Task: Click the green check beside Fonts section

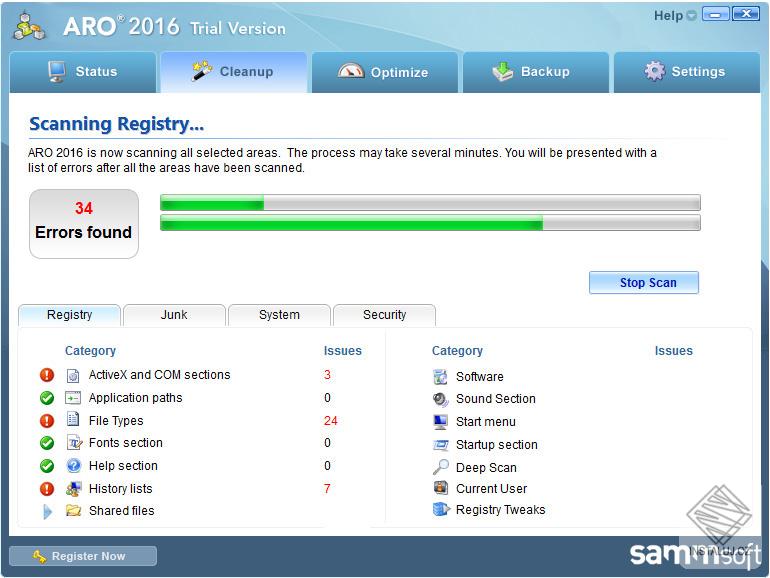Action: [47, 443]
